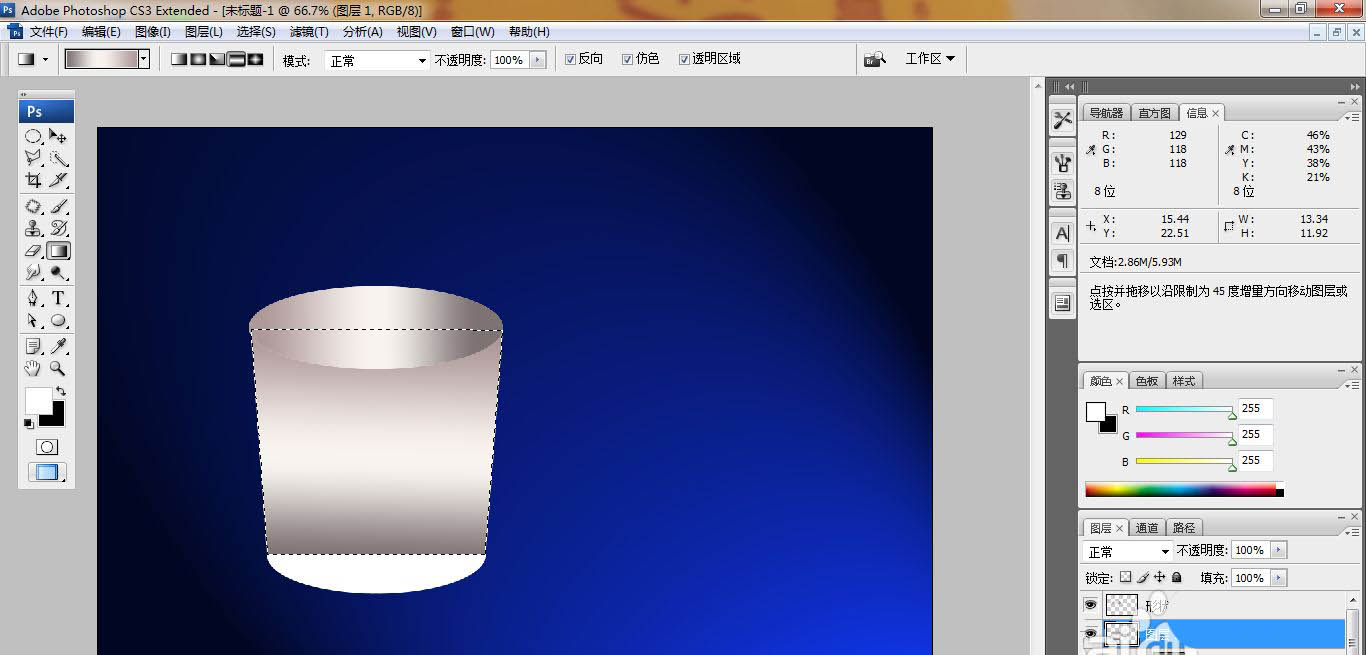Image resolution: width=1366 pixels, height=655 pixels.
Task: Open the 文件(F) menu
Action: tap(49, 32)
